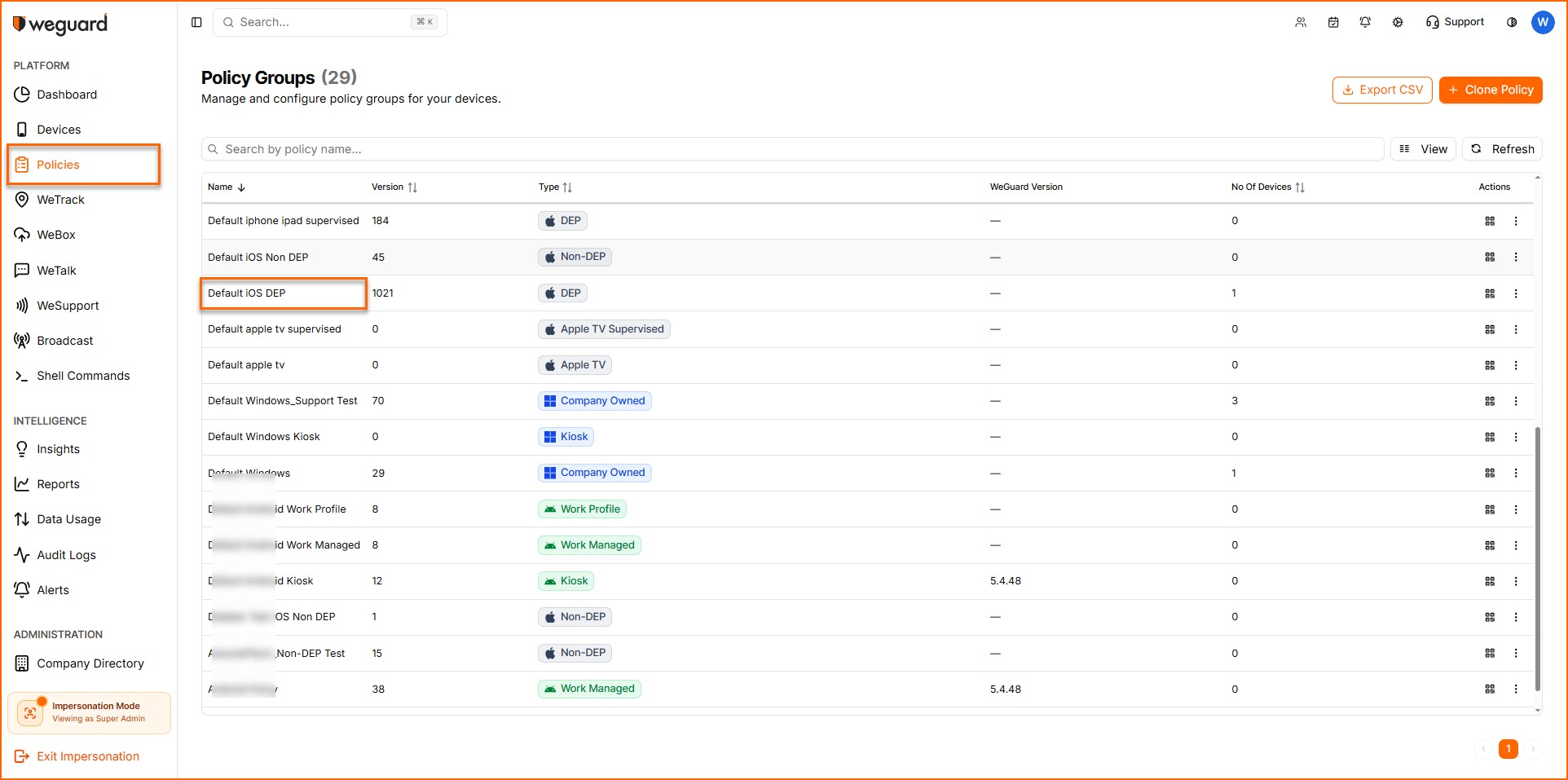
Task: Open settings gear icon in header
Action: point(1398,22)
